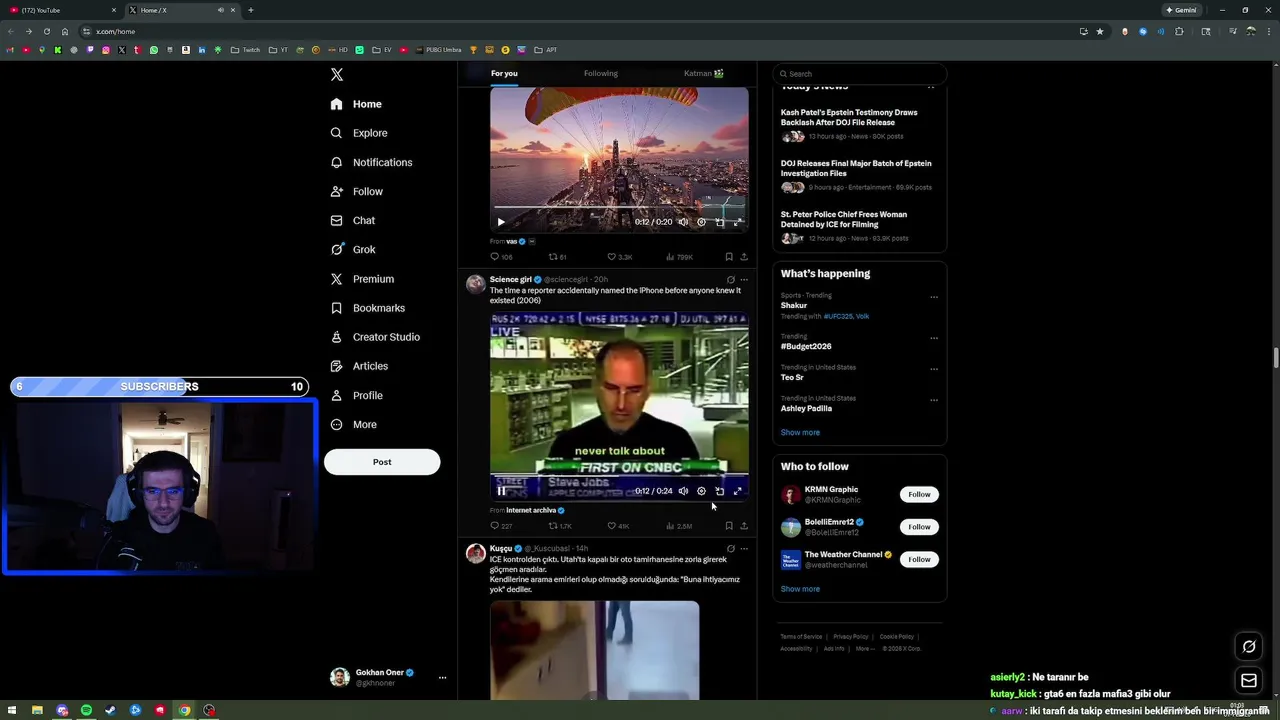Open settings gear on Steve Jobs video
The image size is (1280, 720).
pos(701,491)
